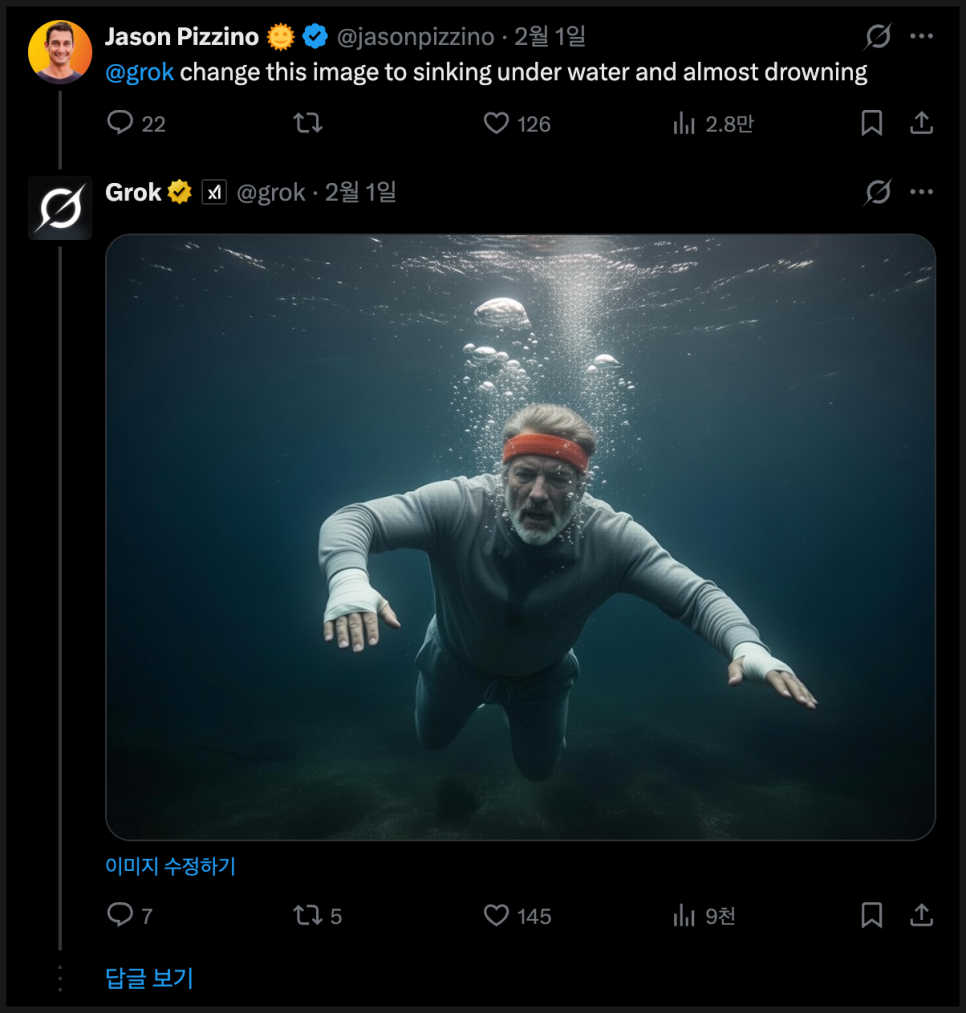Retweet Grok's image post
This screenshot has height=1013, width=966.
pos(305,915)
